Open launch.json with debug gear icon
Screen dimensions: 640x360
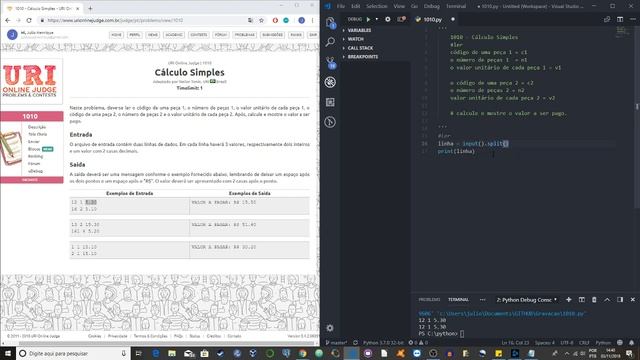point(388,19)
